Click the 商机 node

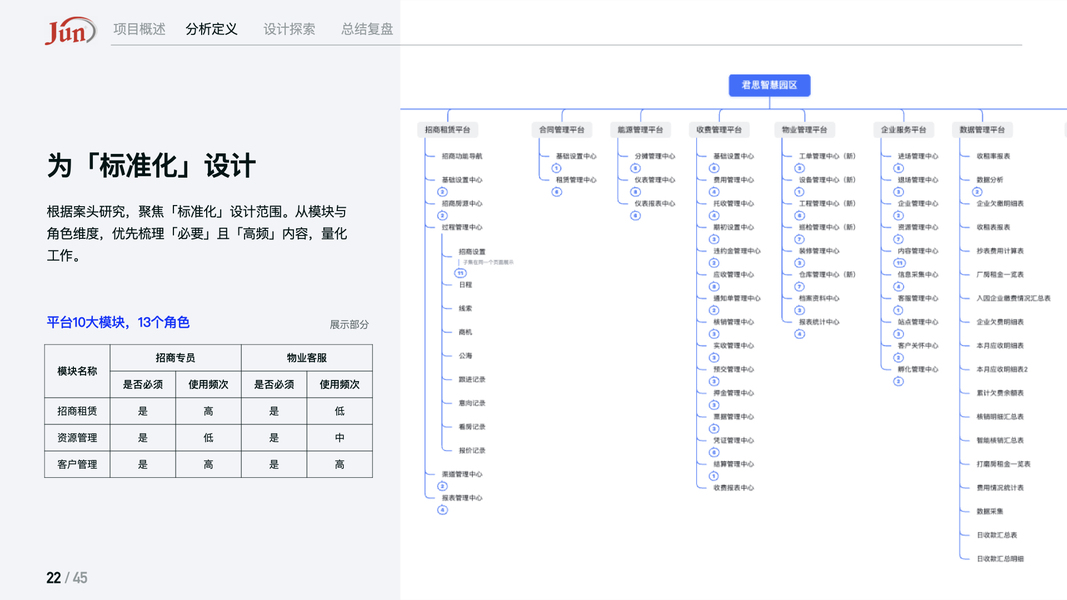pyautogui.click(x=465, y=332)
